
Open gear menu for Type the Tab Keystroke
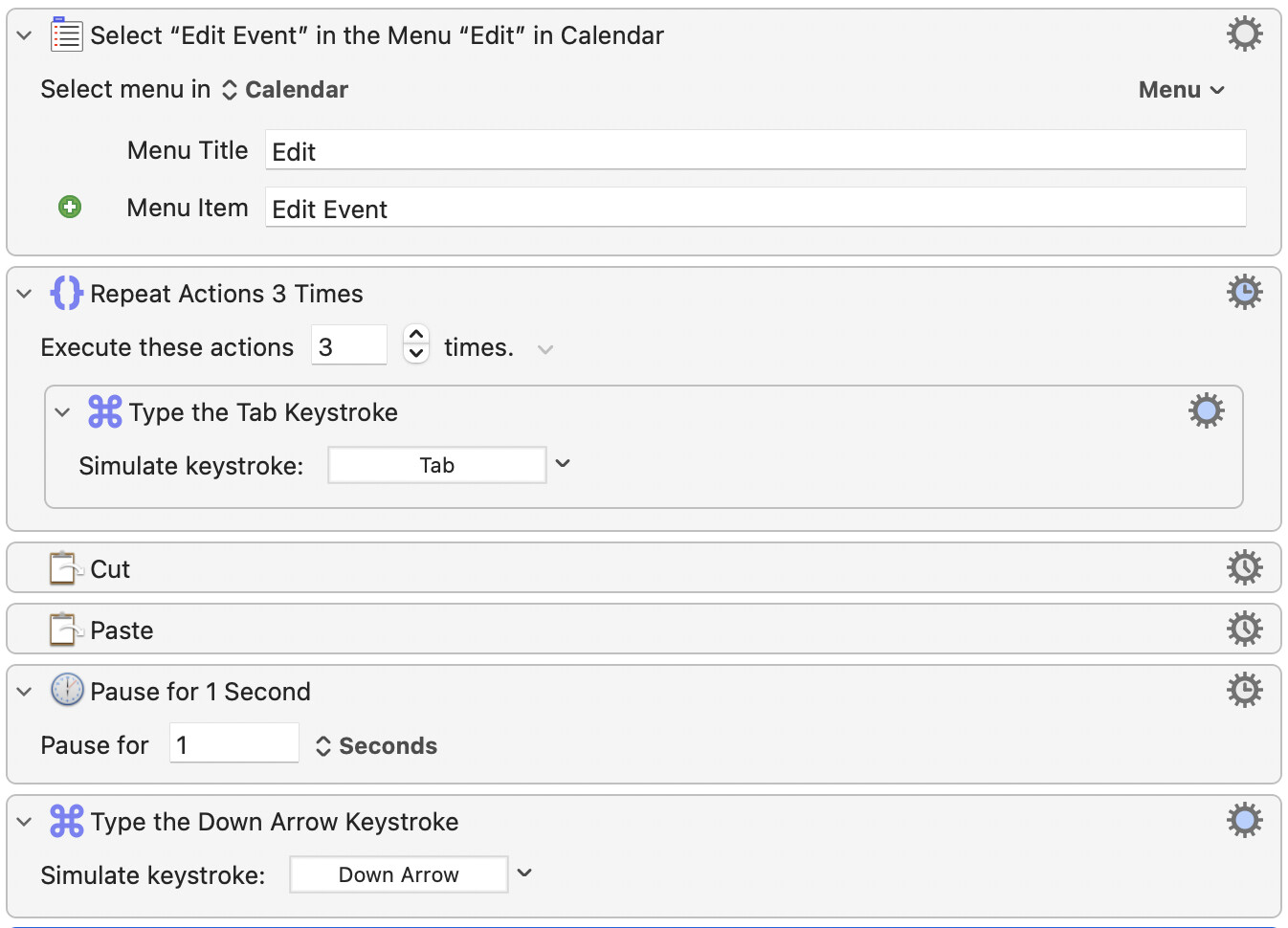pyautogui.click(x=1206, y=410)
